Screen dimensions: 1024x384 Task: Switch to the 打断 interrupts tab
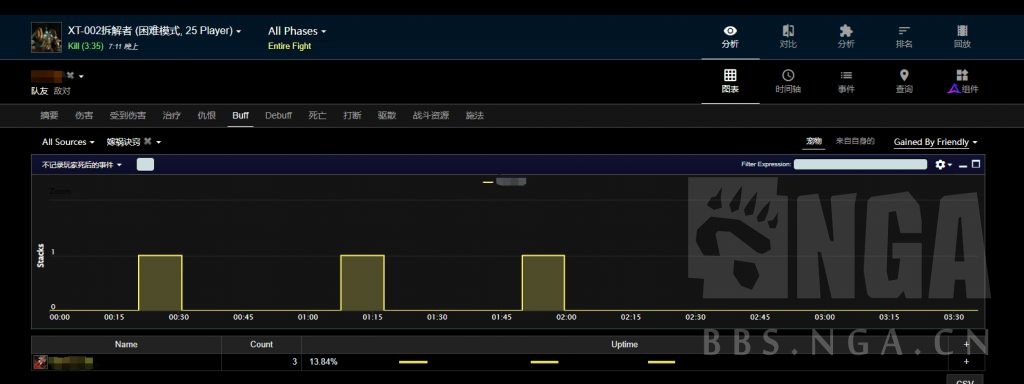point(352,116)
